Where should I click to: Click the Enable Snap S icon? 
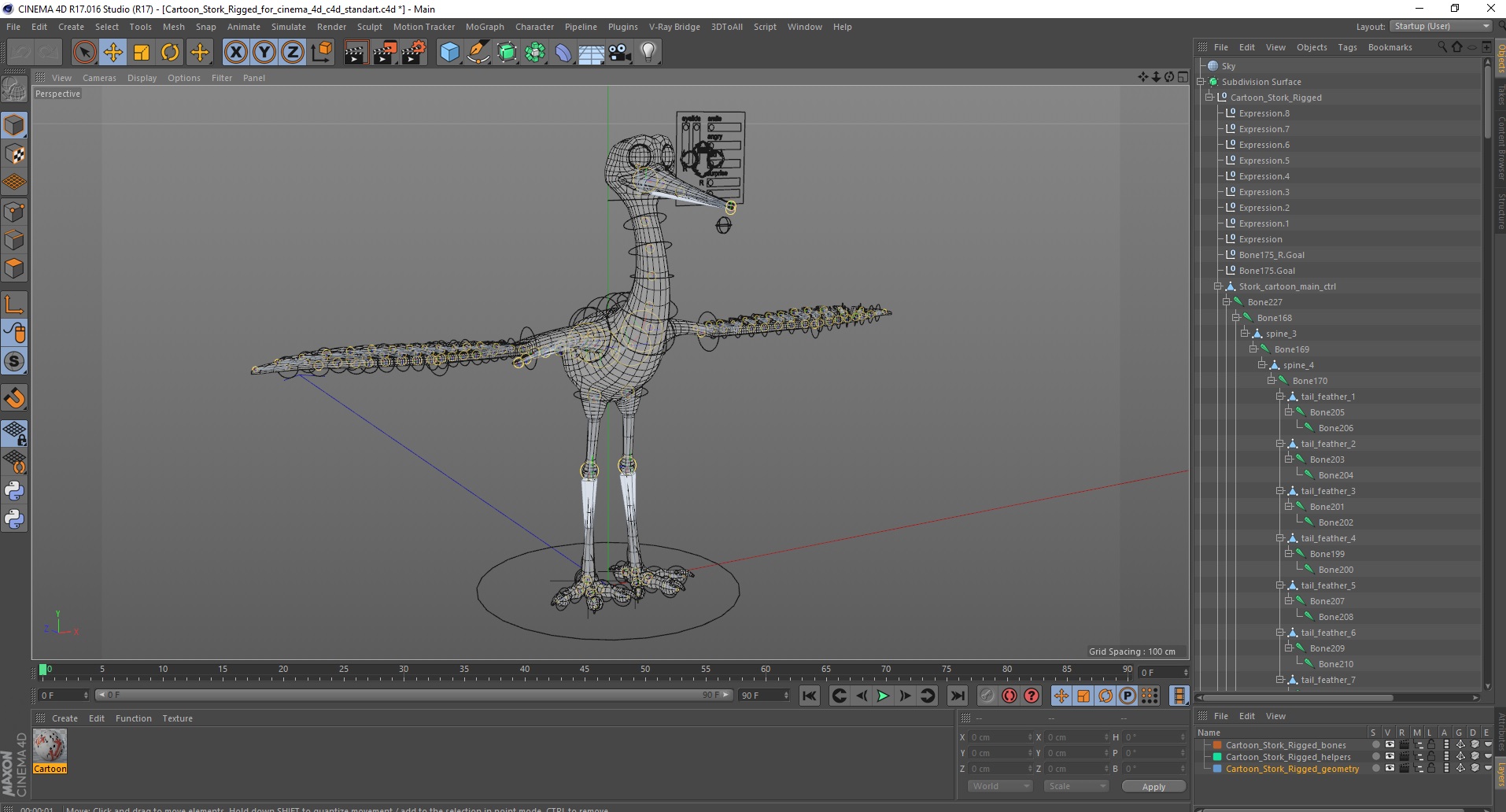point(14,362)
